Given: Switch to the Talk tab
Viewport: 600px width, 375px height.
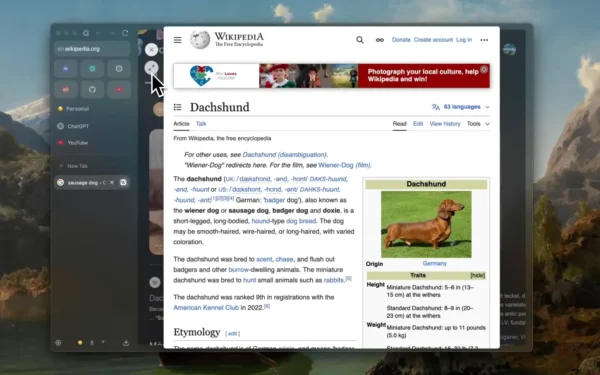Looking at the screenshot, I should [x=201, y=124].
